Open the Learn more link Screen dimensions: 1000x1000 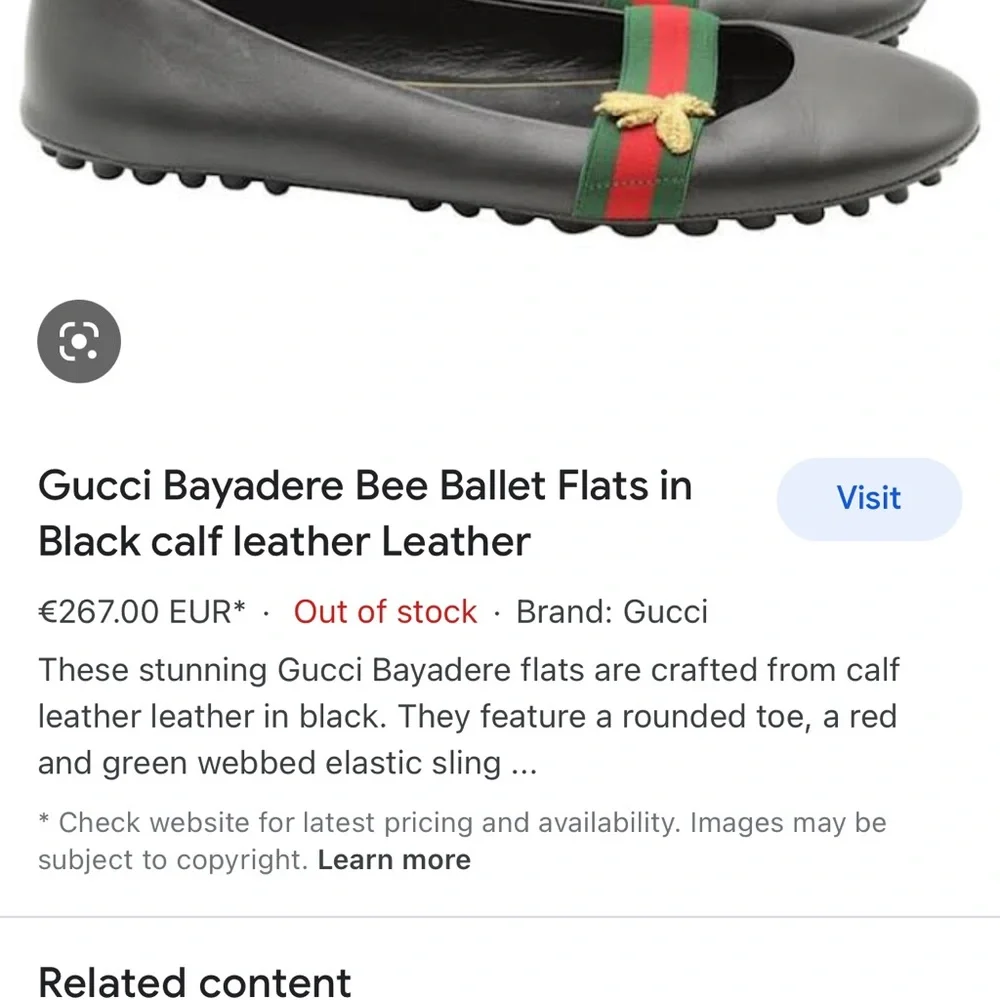click(x=394, y=859)
